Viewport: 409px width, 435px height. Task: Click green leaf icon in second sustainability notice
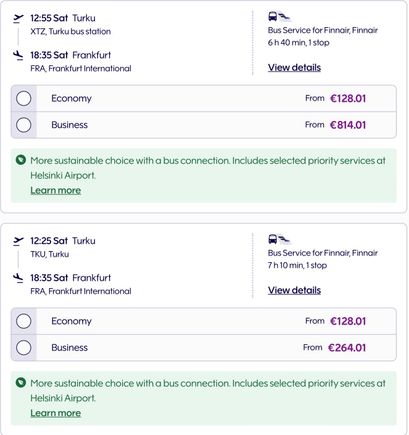(x=21, y=383)
